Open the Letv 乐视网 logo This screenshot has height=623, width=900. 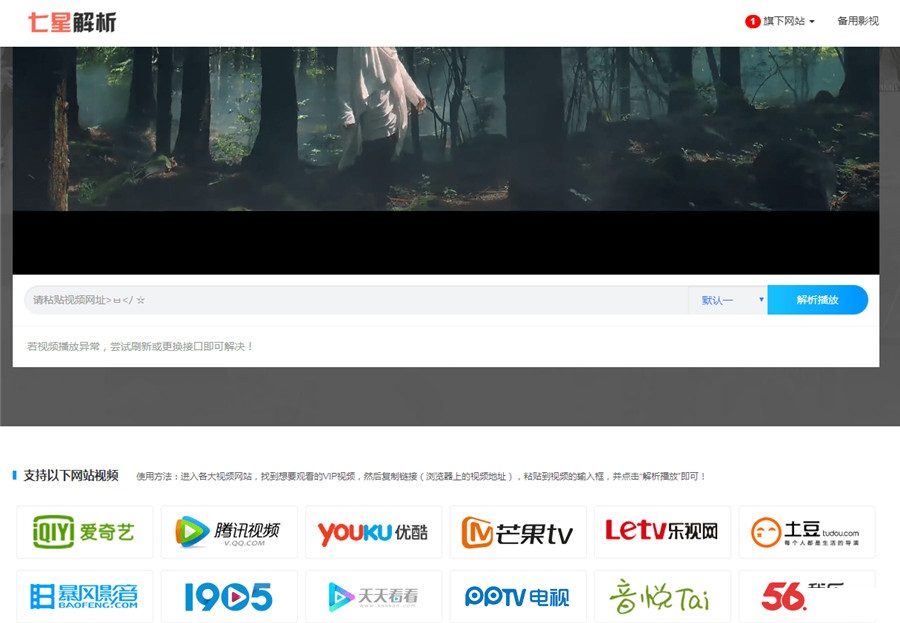[x=662, y=532]
